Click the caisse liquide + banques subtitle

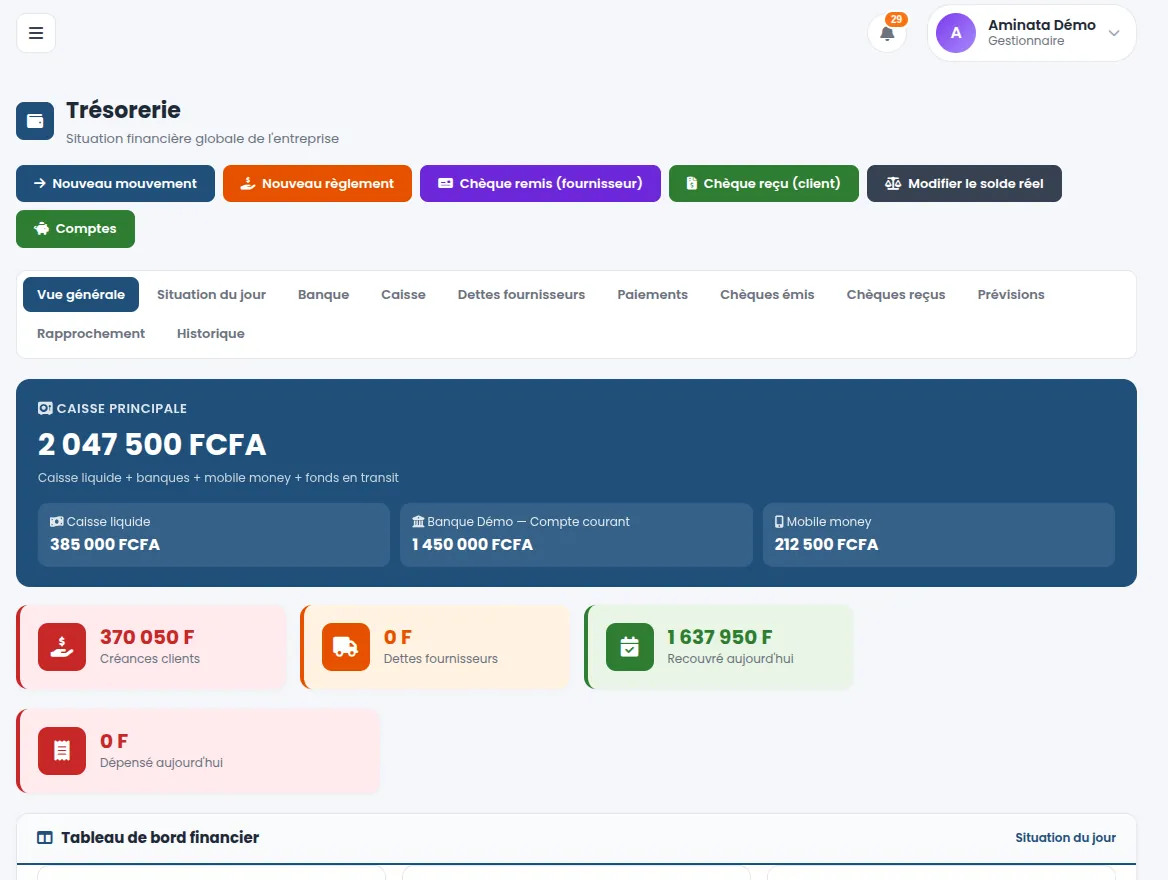pos(218,478)
